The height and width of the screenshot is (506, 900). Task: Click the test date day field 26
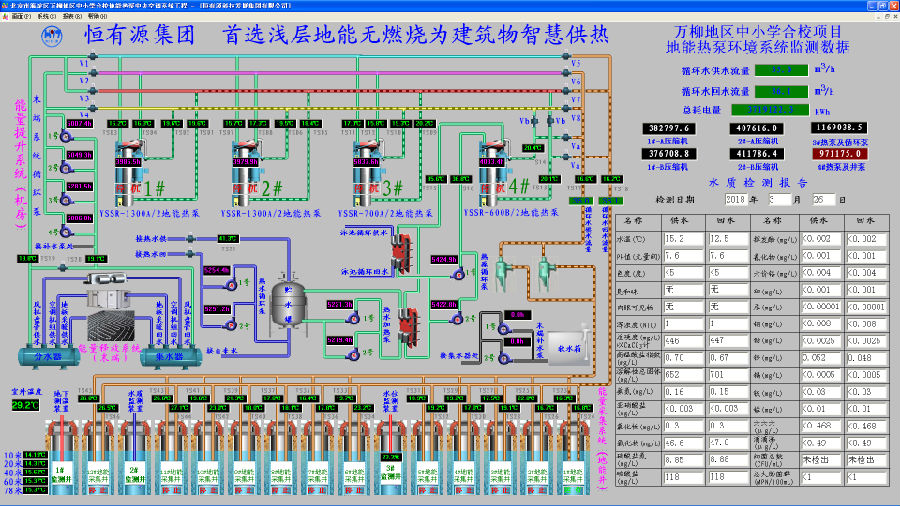point(833,199)
